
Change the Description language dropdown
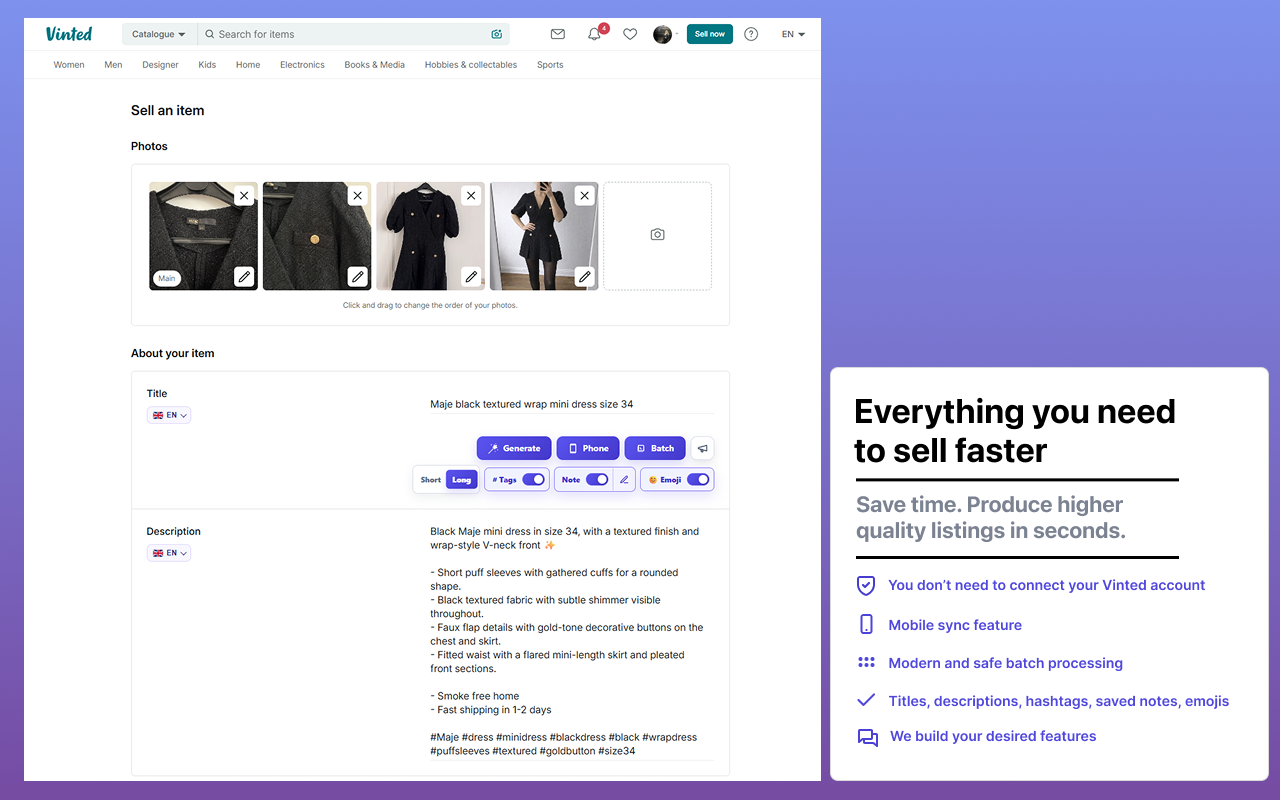click(169, 553)
